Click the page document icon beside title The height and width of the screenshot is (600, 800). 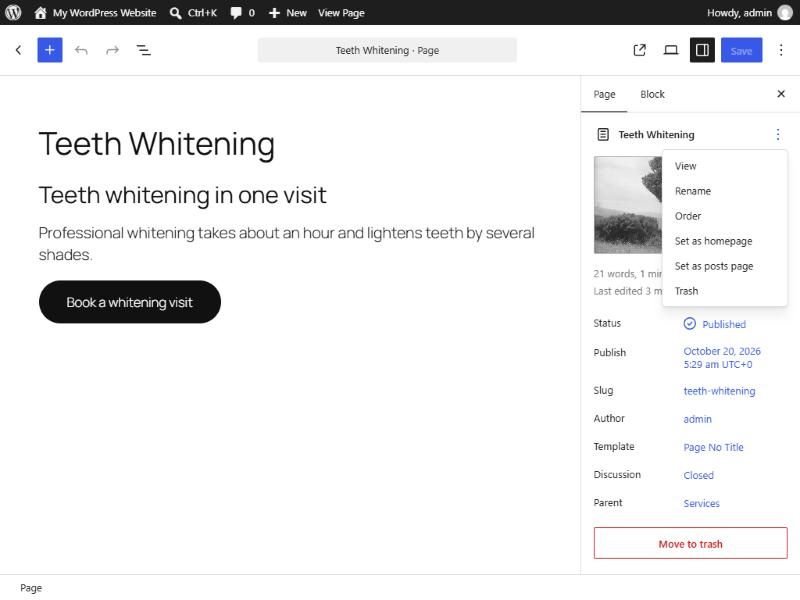603,134
